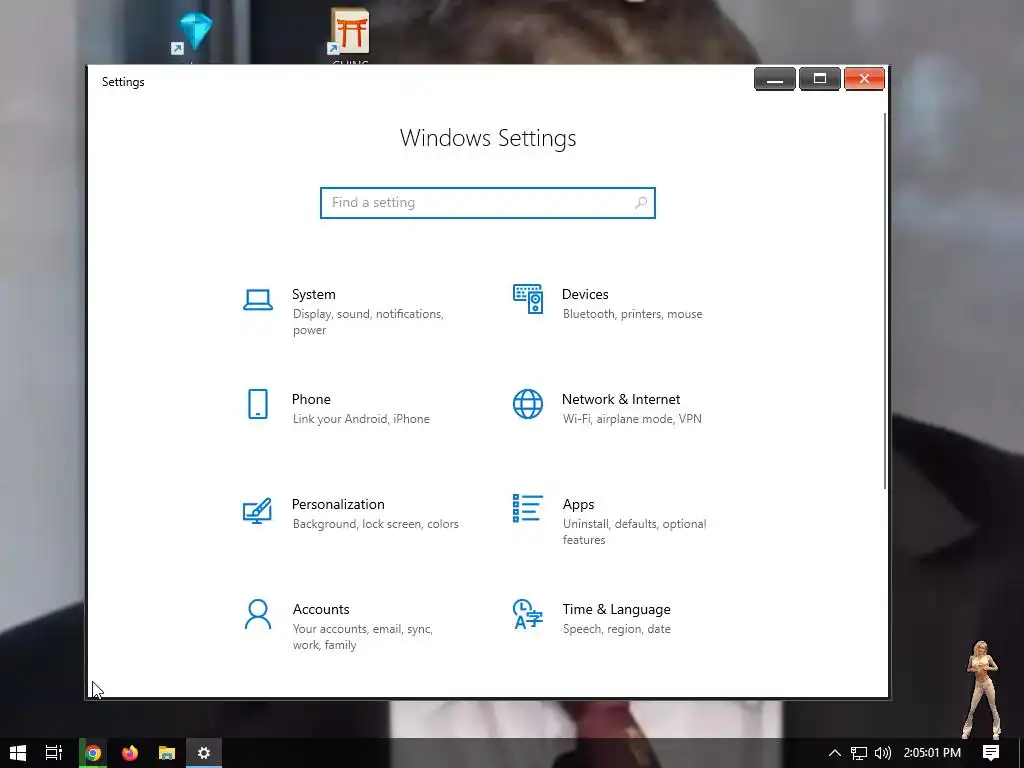The image size is (1024, 768).
Task: Click the taskbar clock showing 2:05:01 PM
Action: point(932,753)
